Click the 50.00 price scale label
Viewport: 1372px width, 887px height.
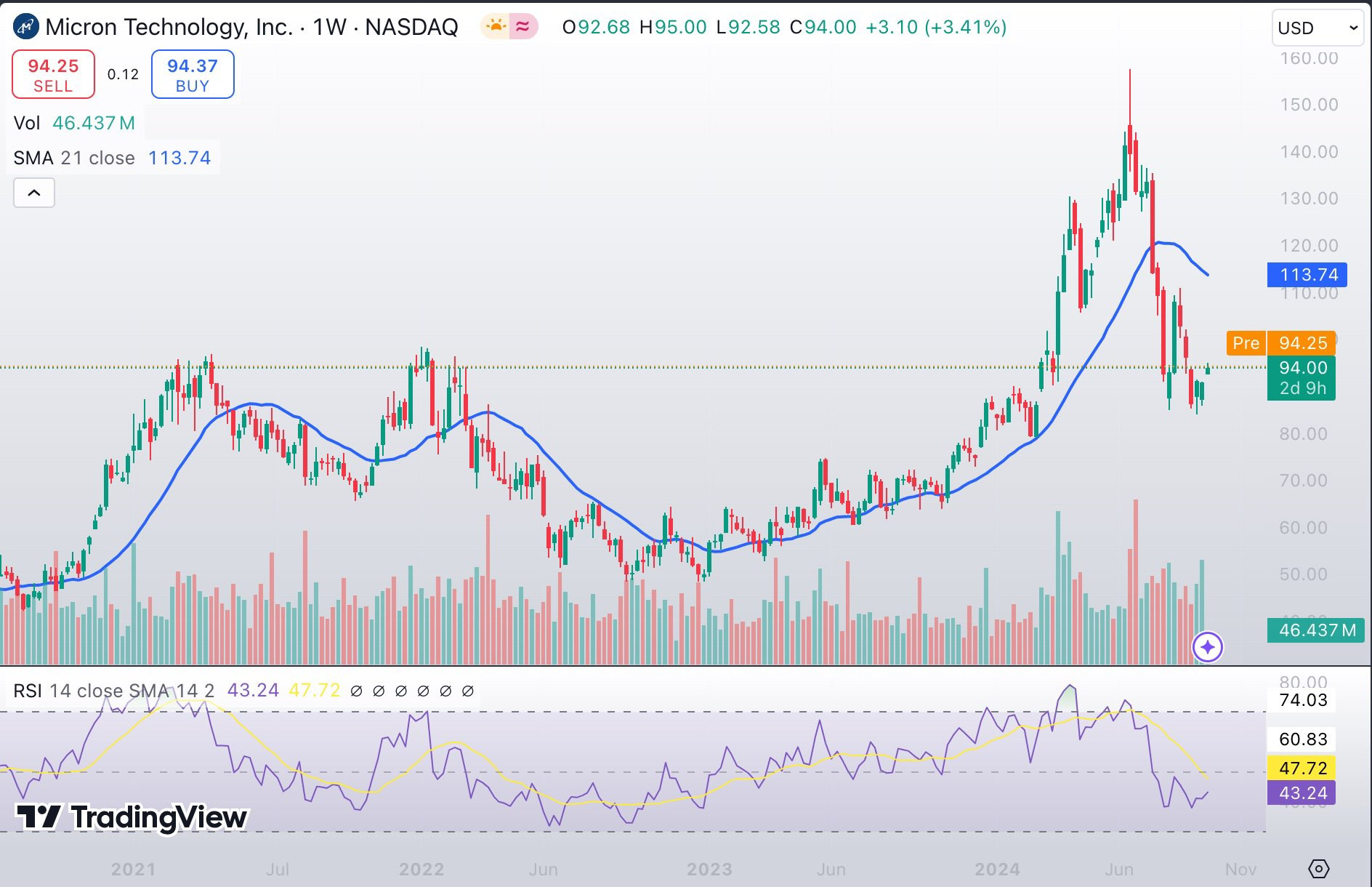(x=1304, y=574)
